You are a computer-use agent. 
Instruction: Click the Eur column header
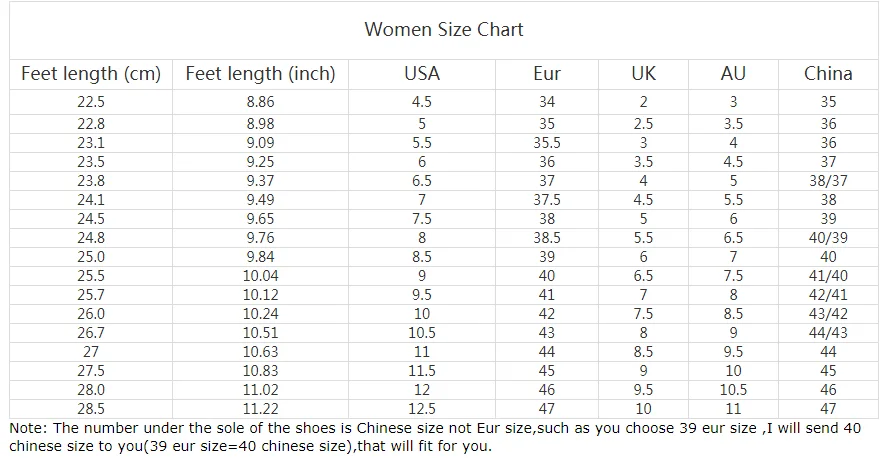(547, 74)
